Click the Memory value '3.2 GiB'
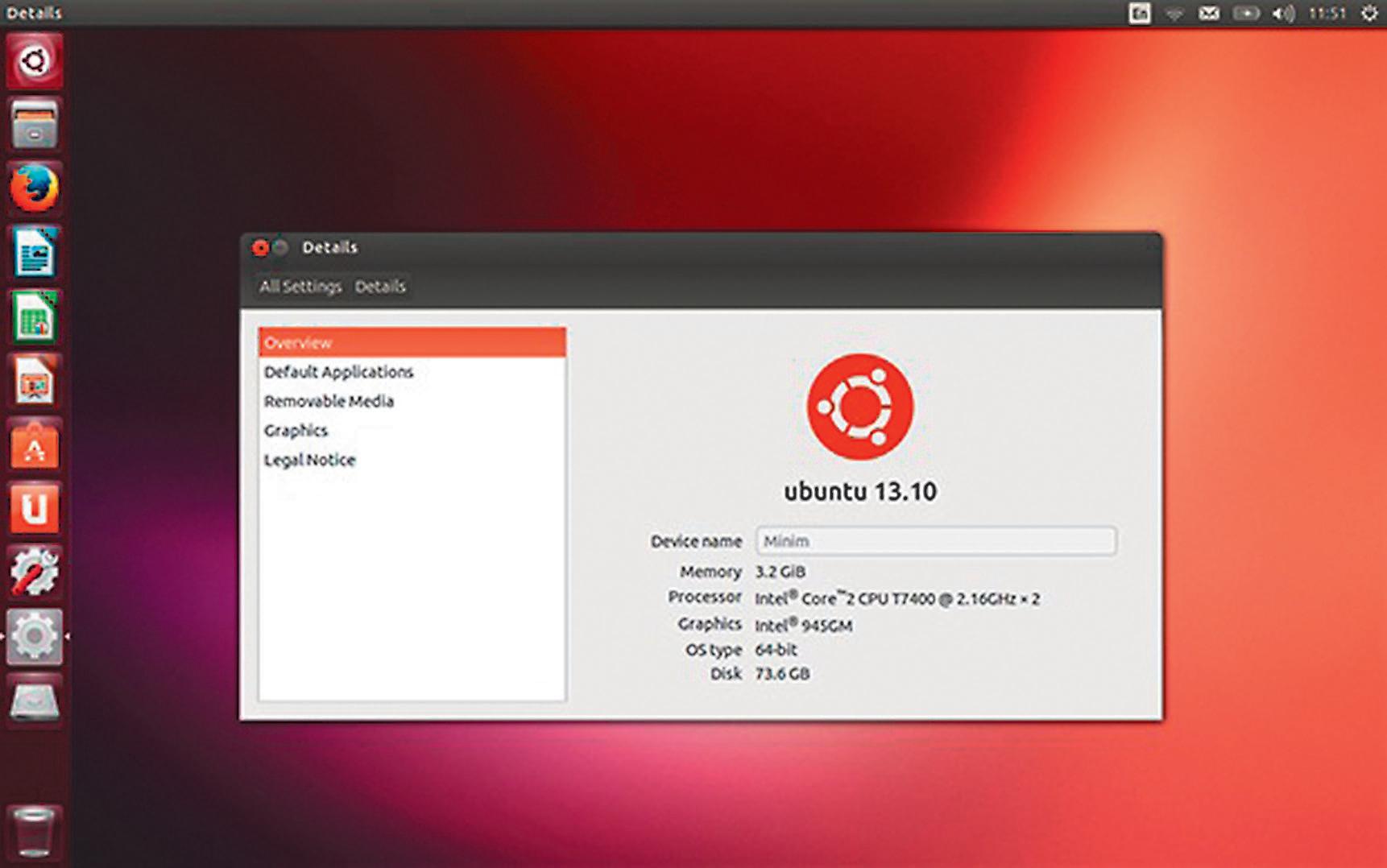 (x=780, y=572)
